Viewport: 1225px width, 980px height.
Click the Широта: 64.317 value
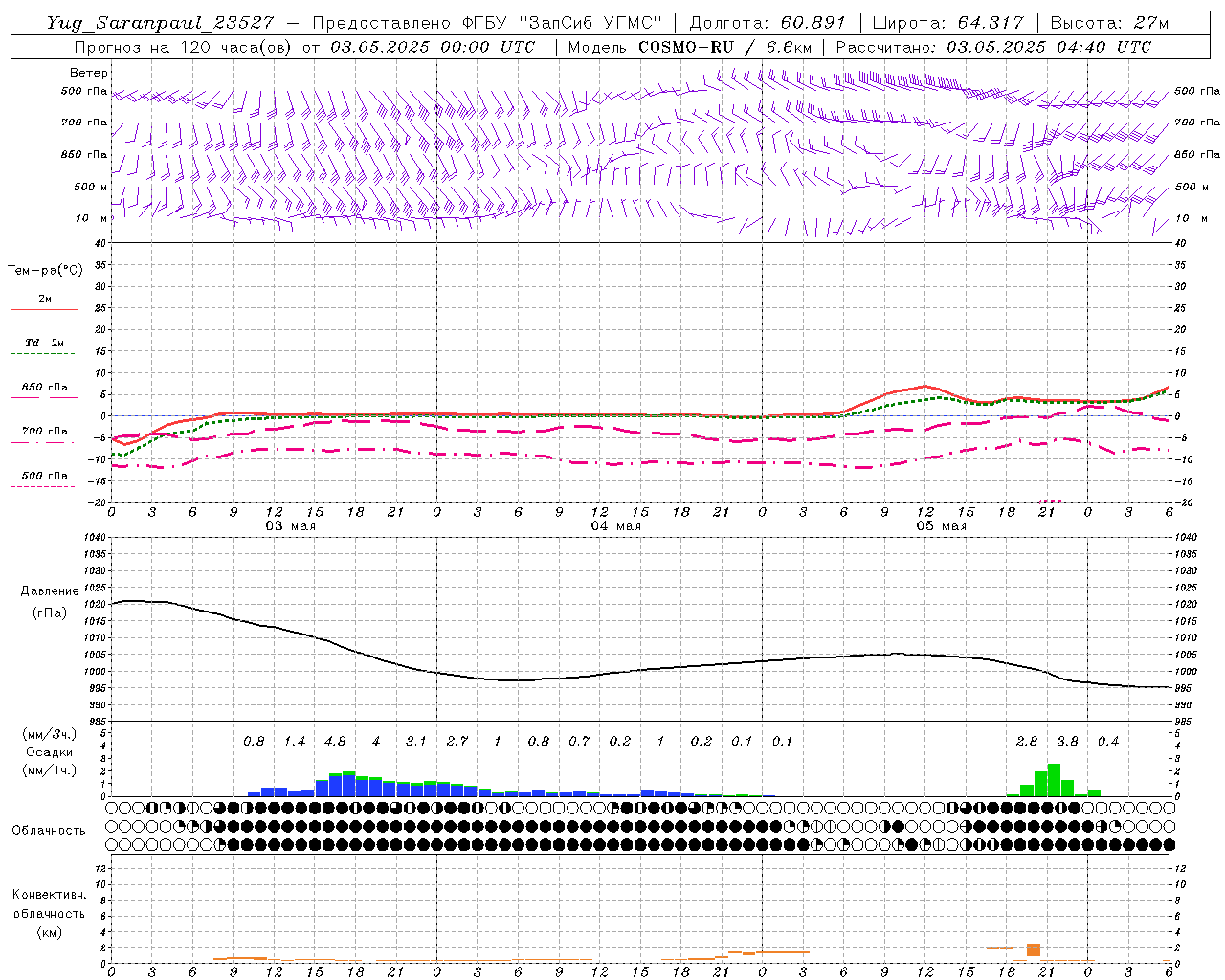pyautogui.click(x=948, y=23)
